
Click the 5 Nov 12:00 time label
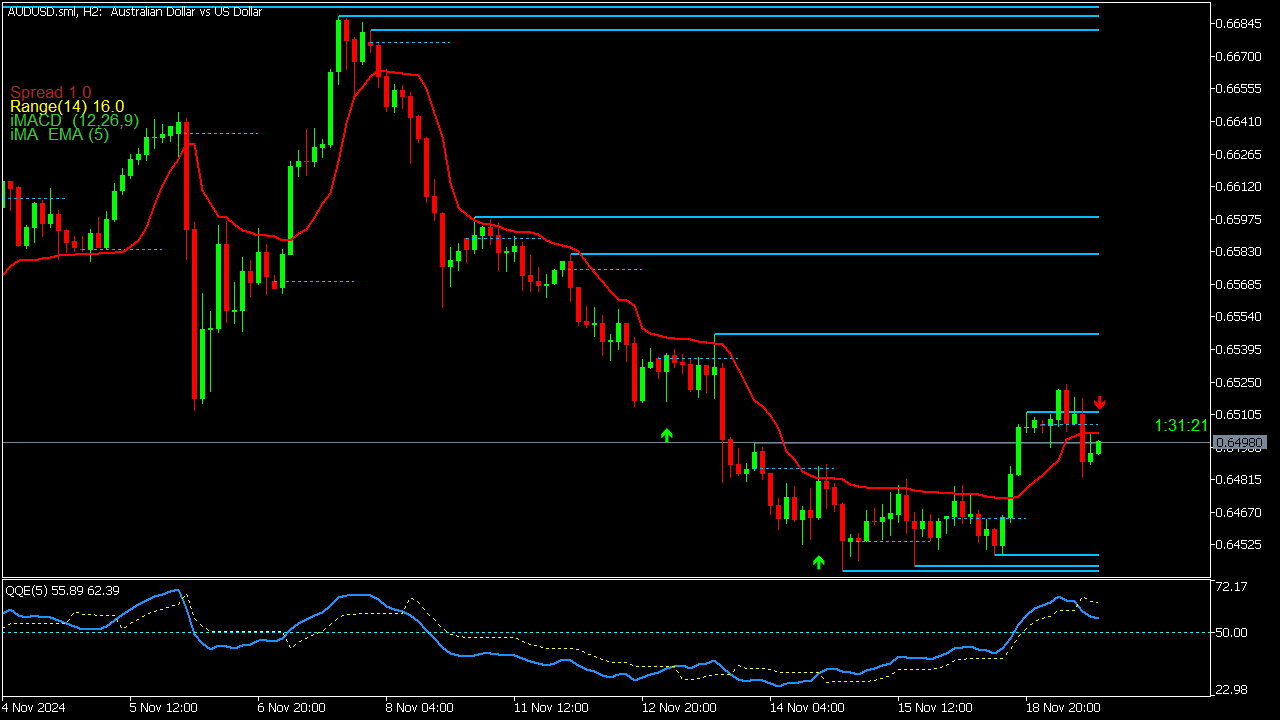[x=163, y=707]
